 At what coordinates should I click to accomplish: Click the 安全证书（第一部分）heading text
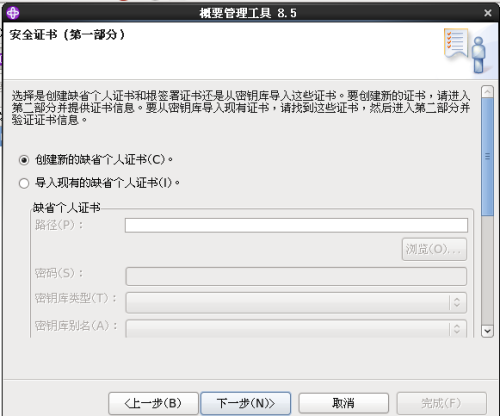coord(67,35)
